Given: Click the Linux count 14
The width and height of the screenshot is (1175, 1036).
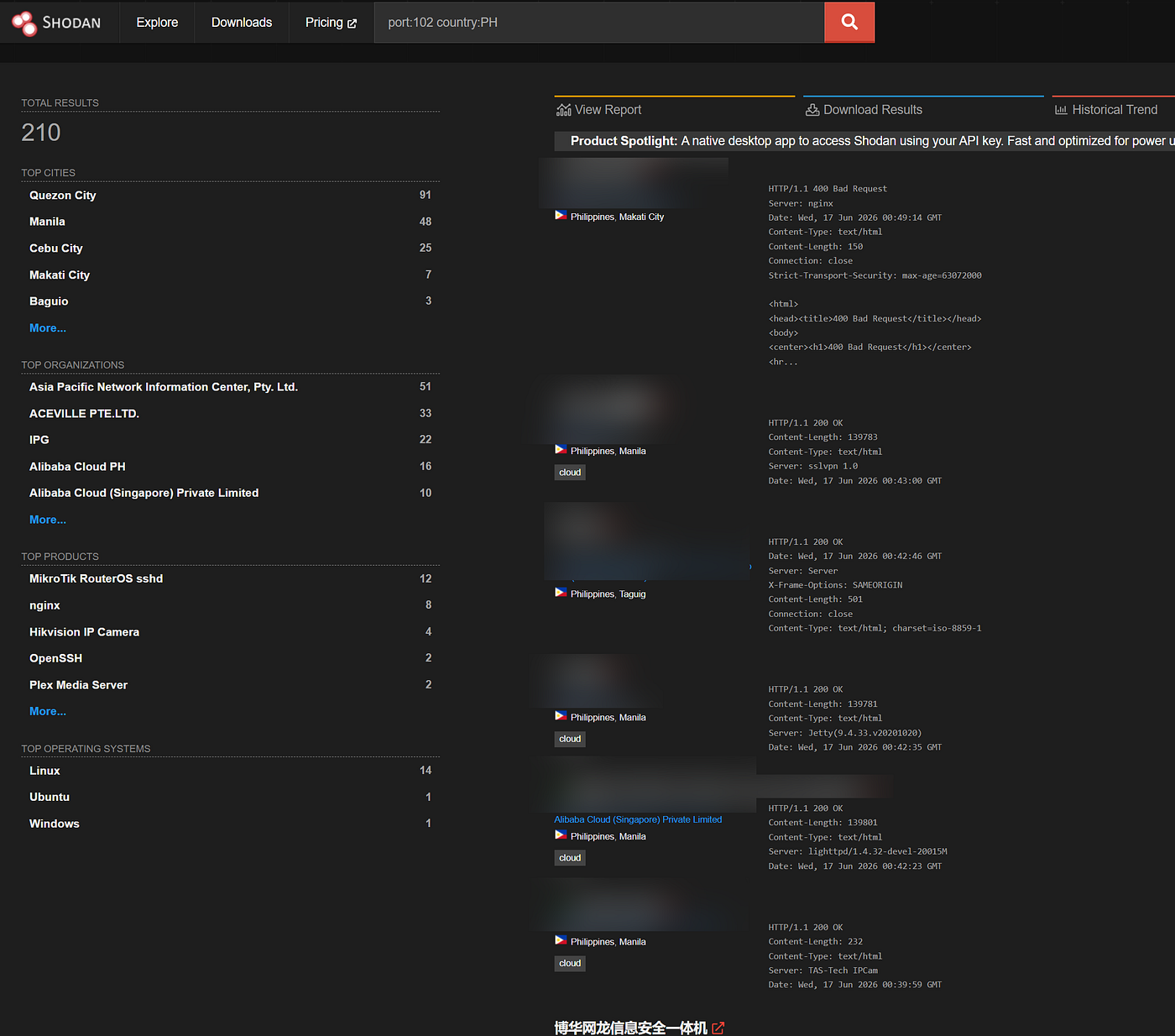Looking at the screenshot, I should [426, 771].
